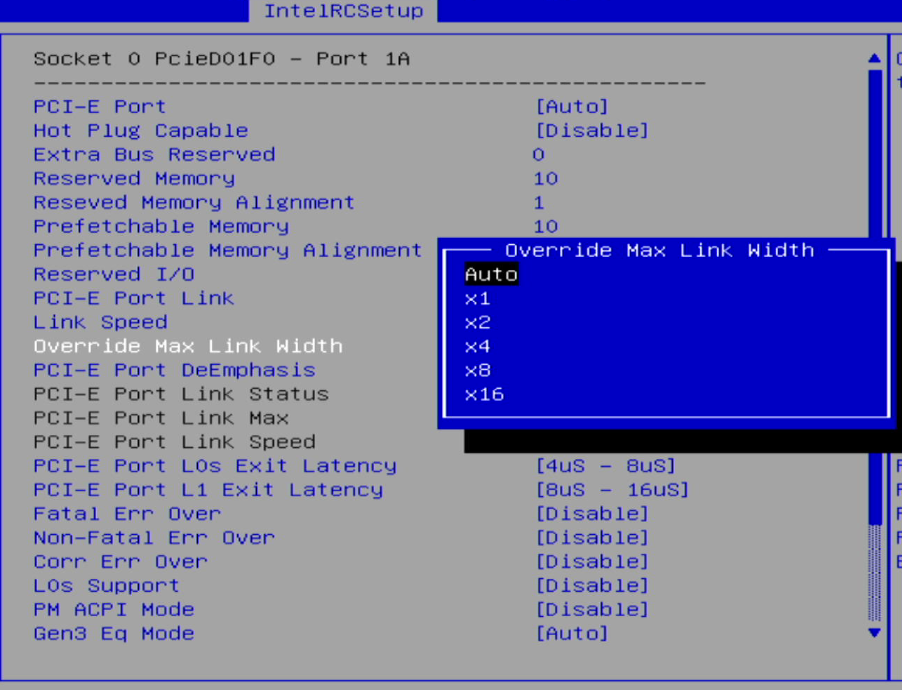The width and height of the screenshot is (902, 690).
Task: Select Reseved Memory Alignment value 1
Action: click(x=538, y=203)
